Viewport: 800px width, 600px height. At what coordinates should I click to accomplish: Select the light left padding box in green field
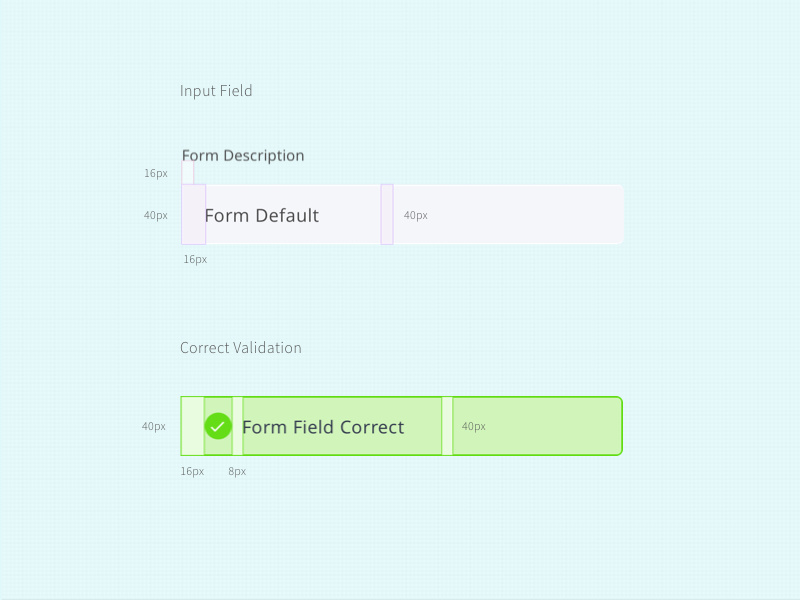[192, 426]
